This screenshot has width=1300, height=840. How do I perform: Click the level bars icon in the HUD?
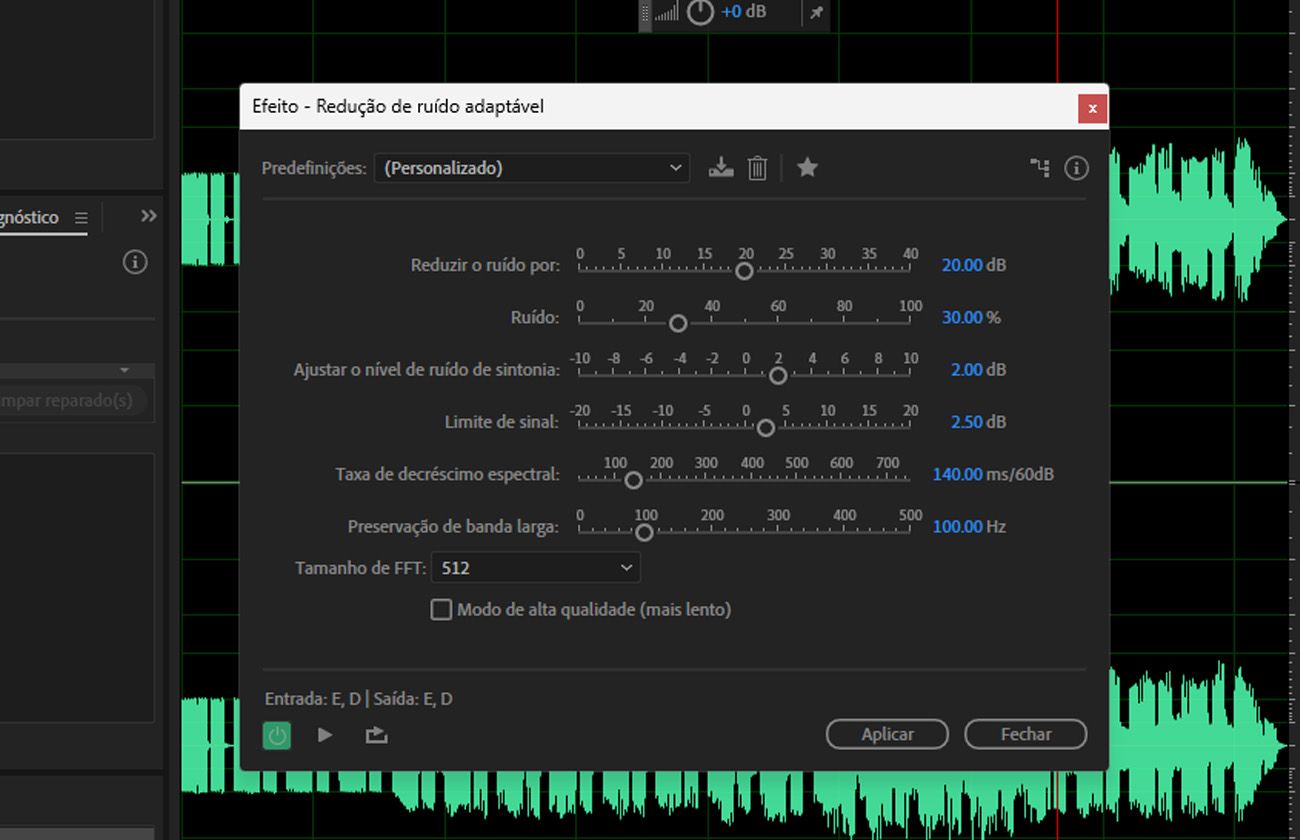[666, 13]
